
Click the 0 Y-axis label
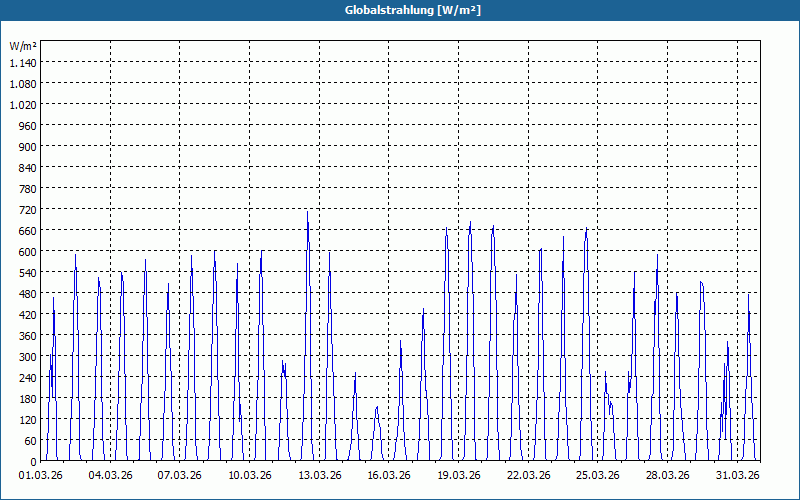pos(34,462)
